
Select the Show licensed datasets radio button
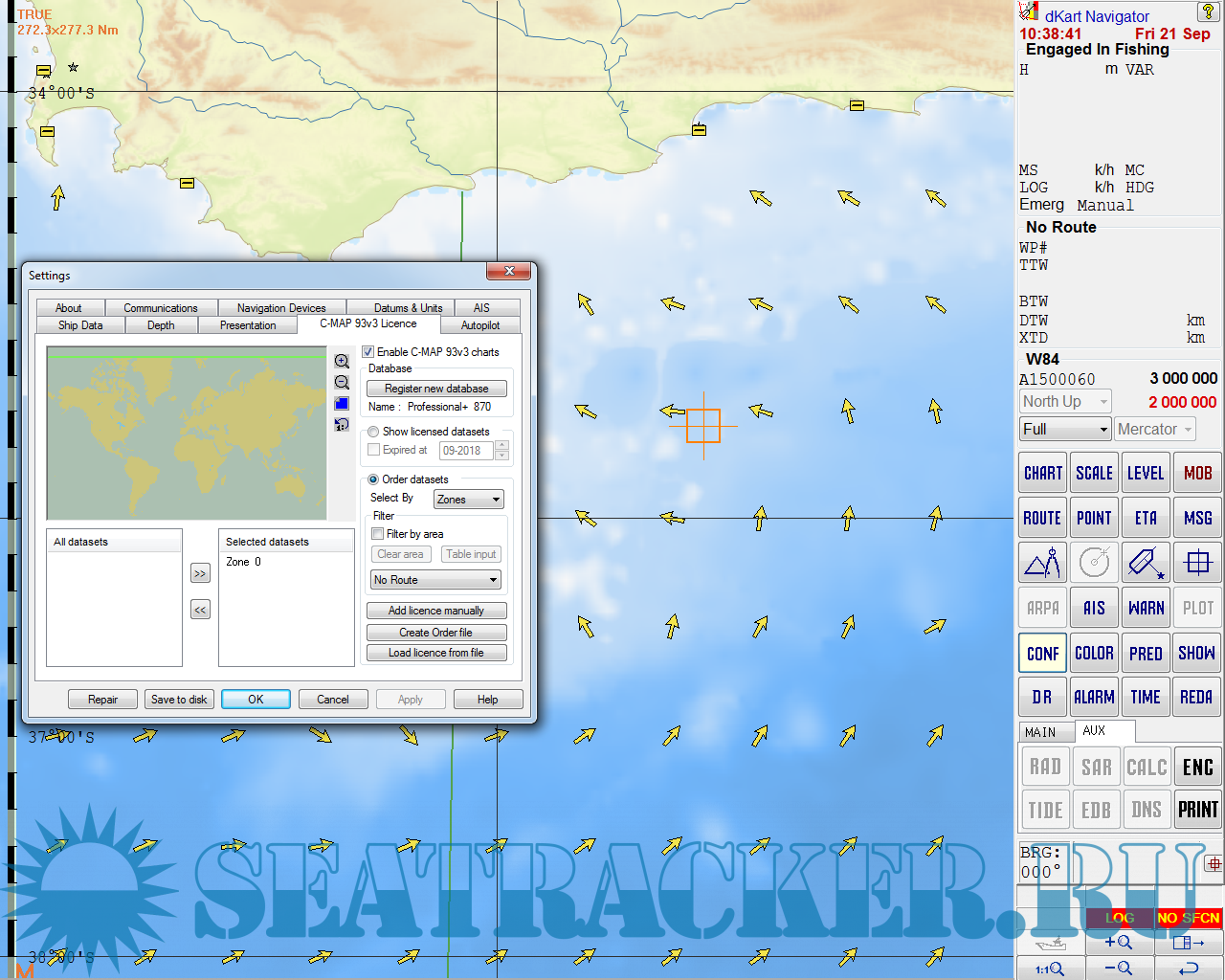pyautogui.click(x=374, y=432)
